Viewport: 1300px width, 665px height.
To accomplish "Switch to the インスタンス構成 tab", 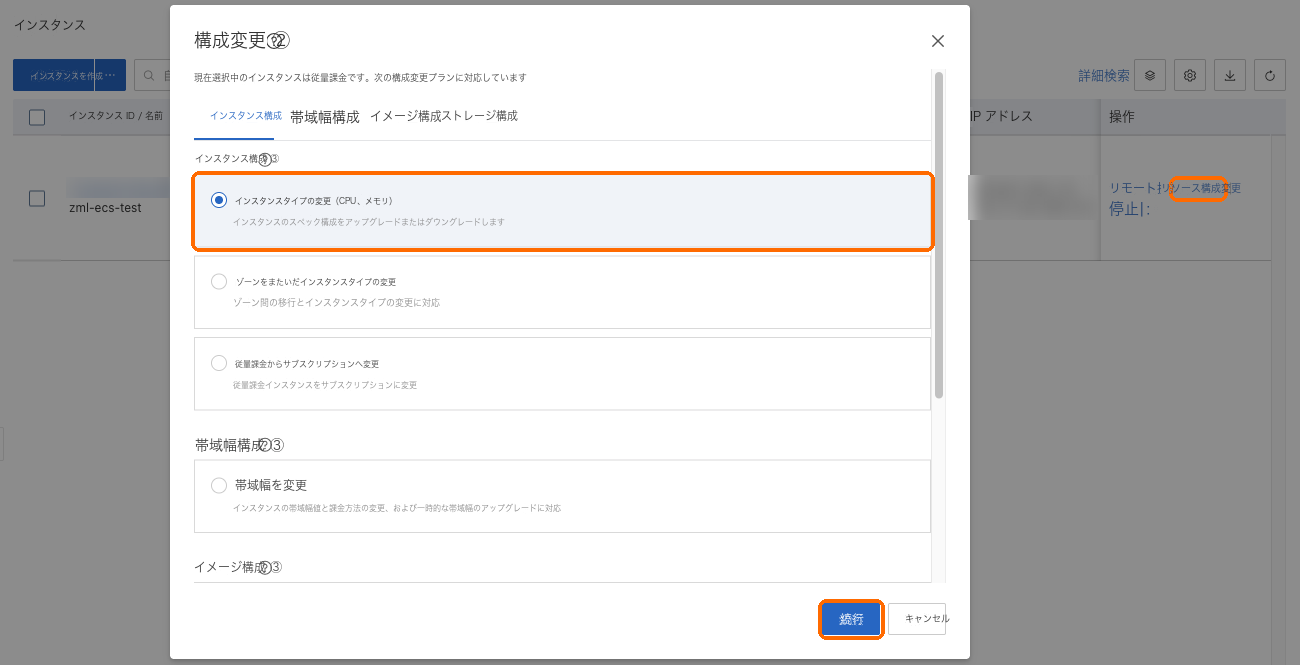I will point(245,116).
